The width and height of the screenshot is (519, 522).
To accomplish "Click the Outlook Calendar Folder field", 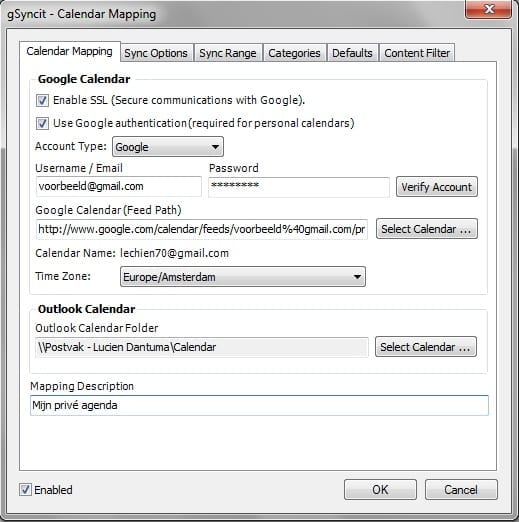I will click(x=202, y=347).
